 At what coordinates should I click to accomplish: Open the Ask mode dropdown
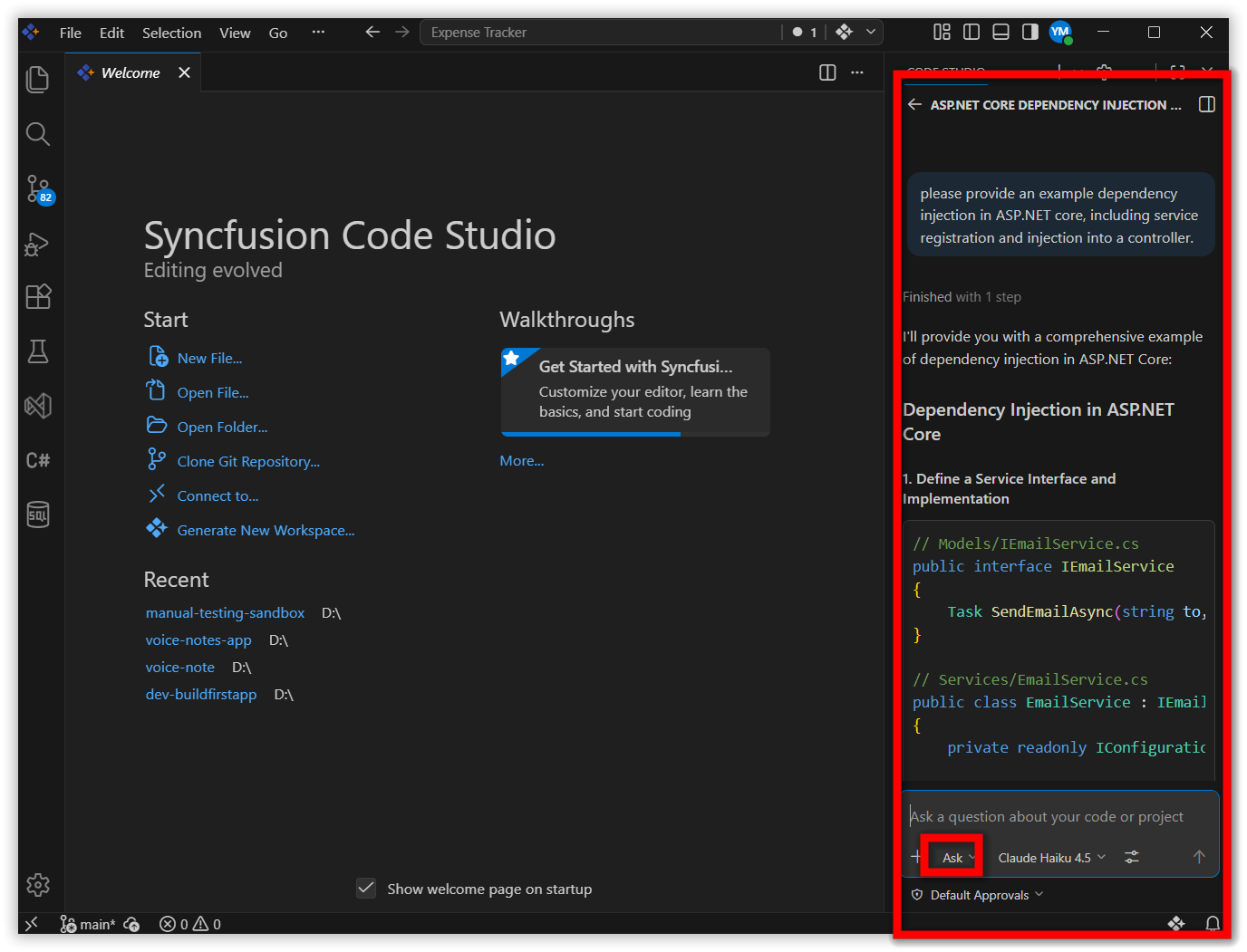tap(958, 858)
